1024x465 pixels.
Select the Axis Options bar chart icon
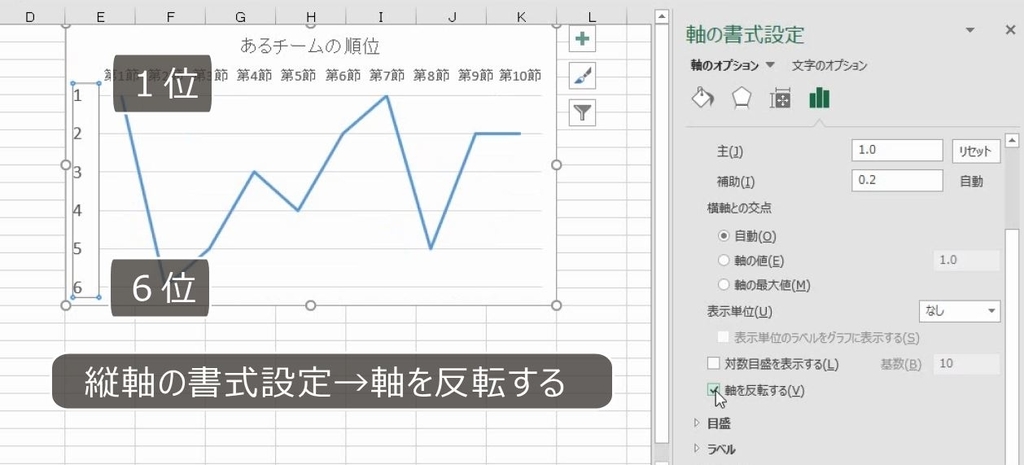(x=819, y=98)
